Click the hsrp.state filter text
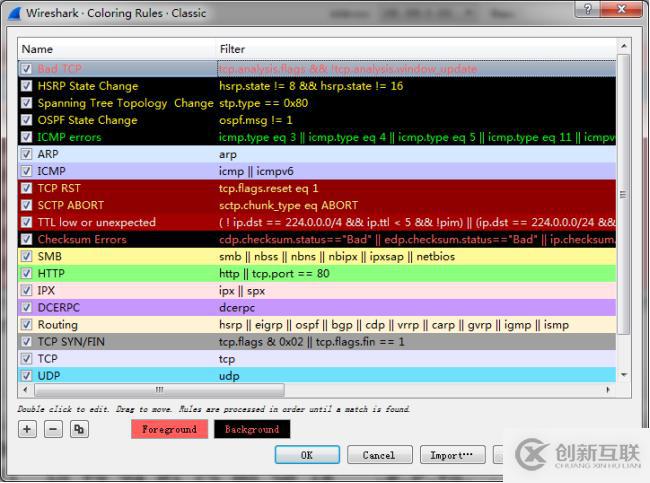 click(311, 86)
